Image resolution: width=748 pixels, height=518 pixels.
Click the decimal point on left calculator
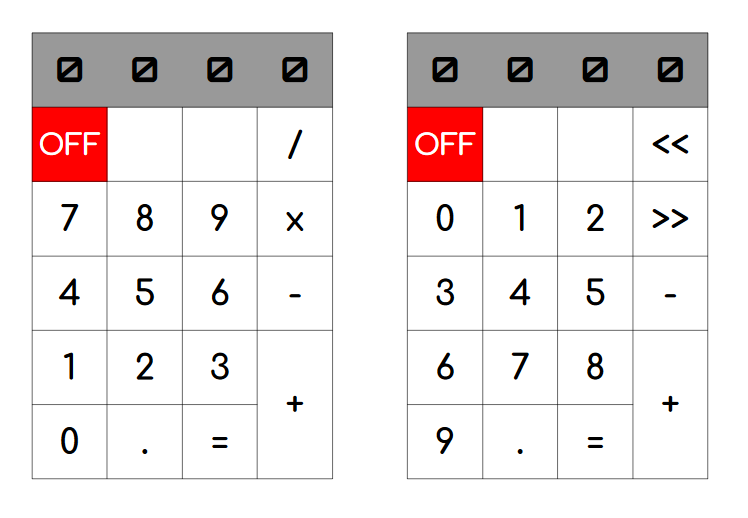[x=145, y=442]
